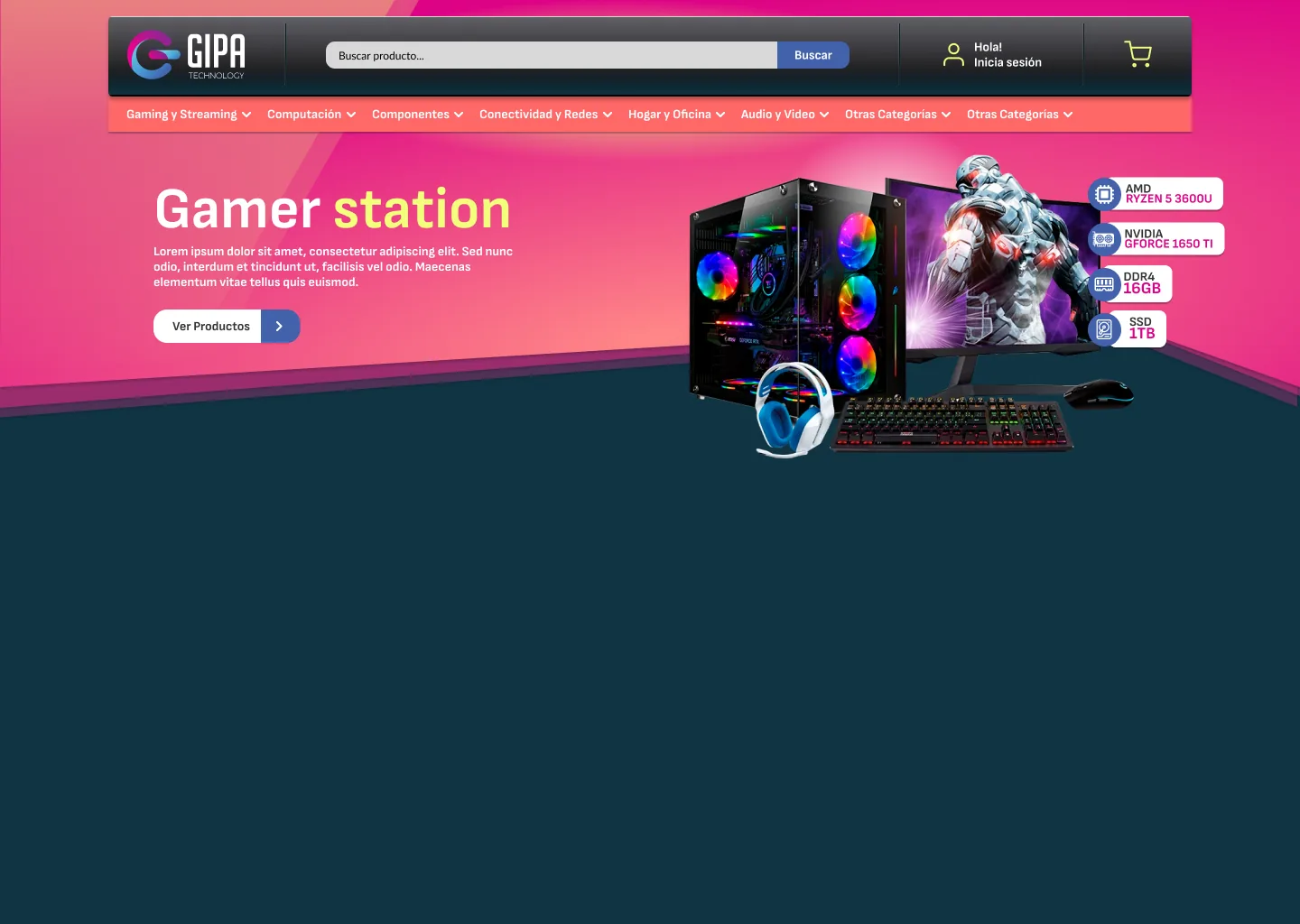Open Otras Categorías beside Audio y Video
This screenshot has height=924, width=1300.
(x=898, y=115)
